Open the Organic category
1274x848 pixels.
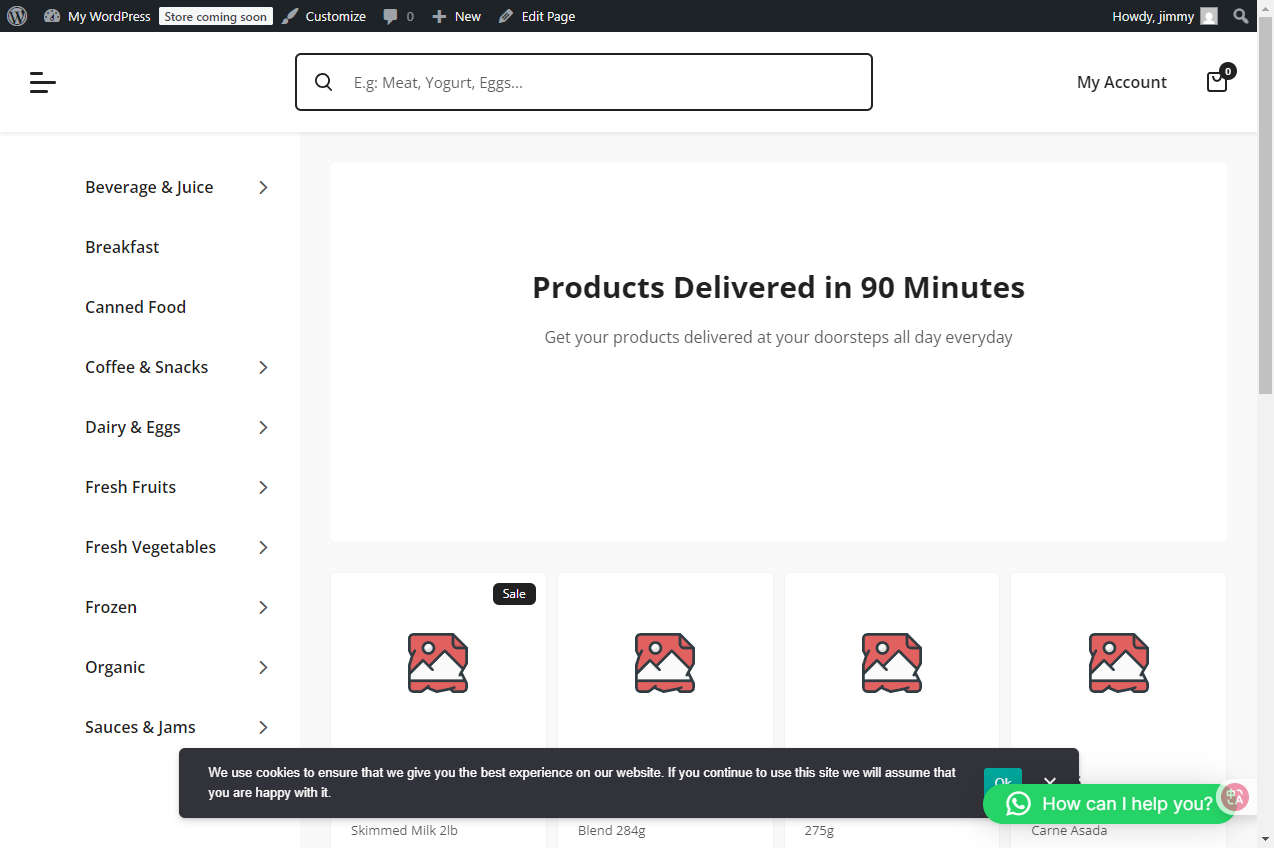pyautogui.click(x=115, y=667)
